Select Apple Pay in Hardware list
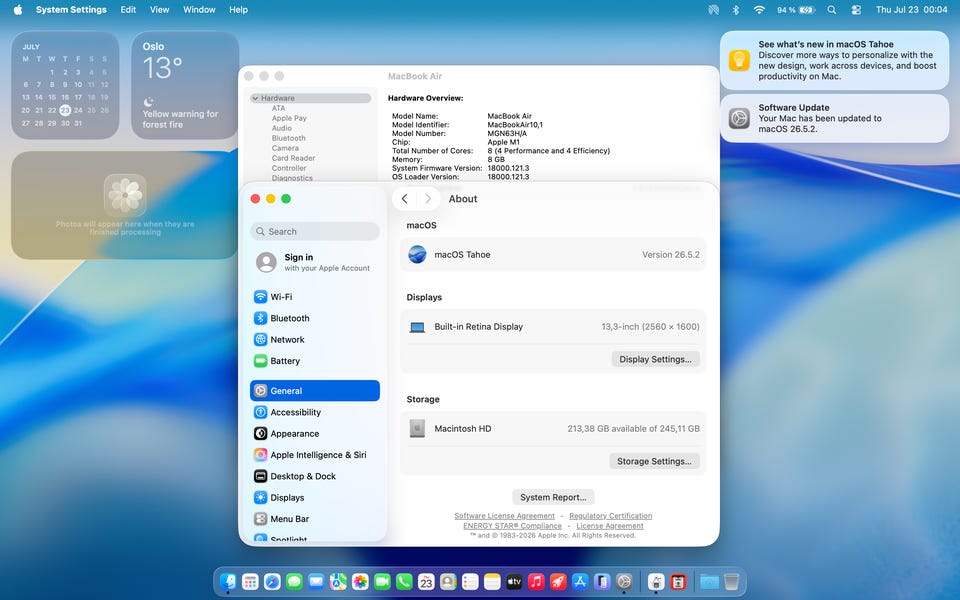Image resolution: width=960 pixels, height=600 pixels. (289, 118)
